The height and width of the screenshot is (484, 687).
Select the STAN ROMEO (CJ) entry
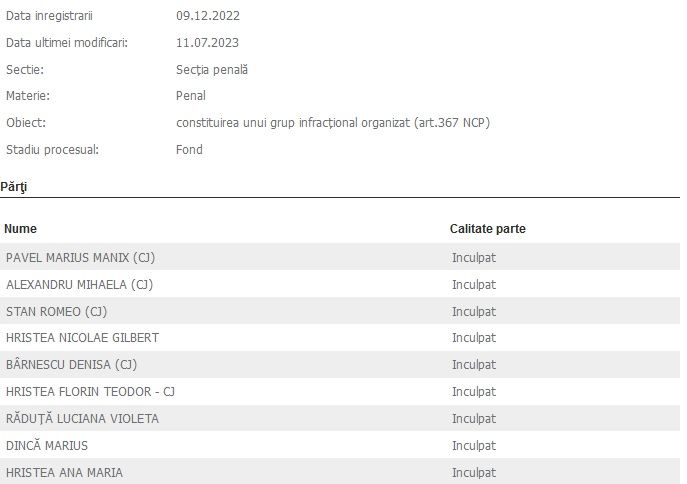click(x=56, y=311)
